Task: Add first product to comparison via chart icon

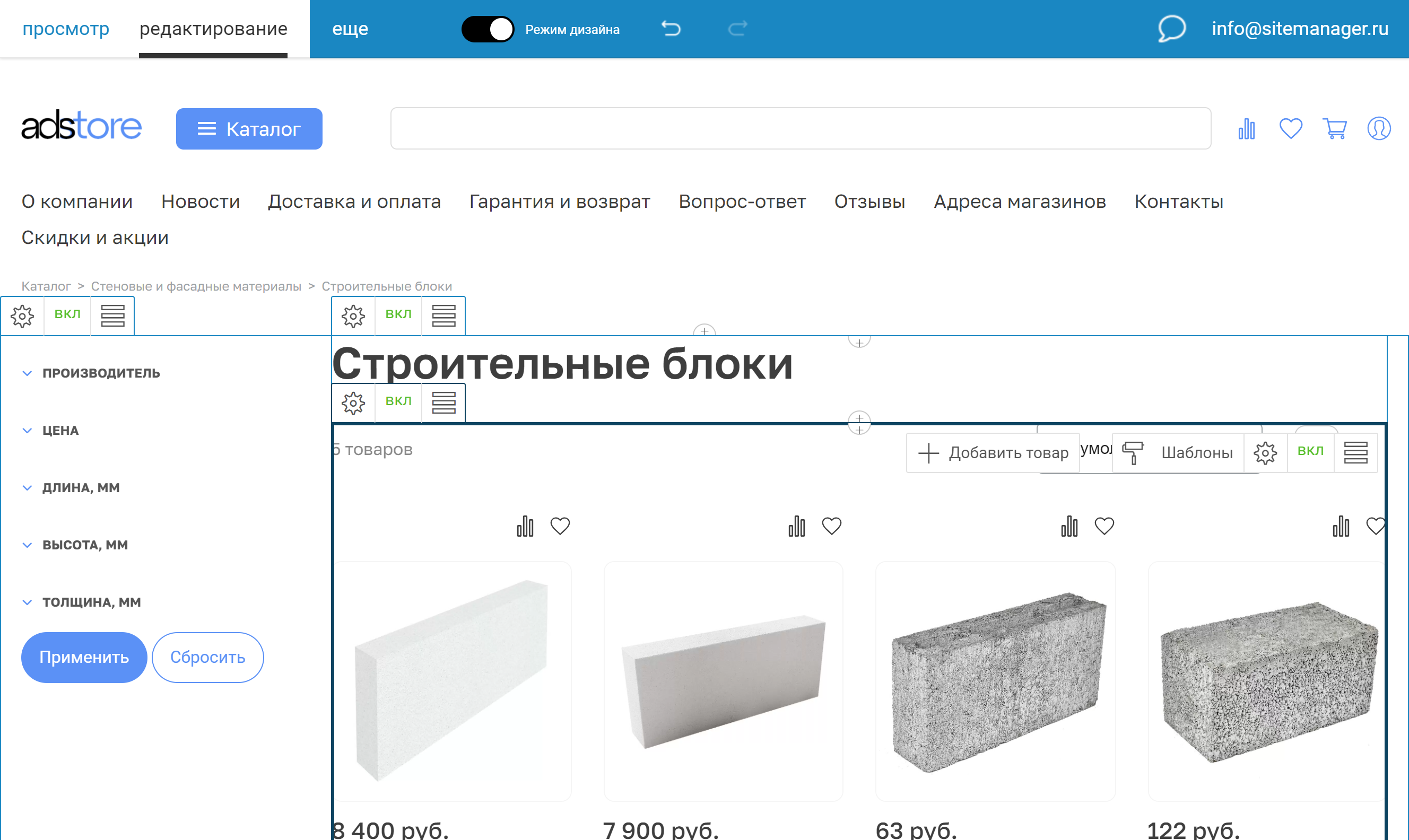Action: pos(525,526)
